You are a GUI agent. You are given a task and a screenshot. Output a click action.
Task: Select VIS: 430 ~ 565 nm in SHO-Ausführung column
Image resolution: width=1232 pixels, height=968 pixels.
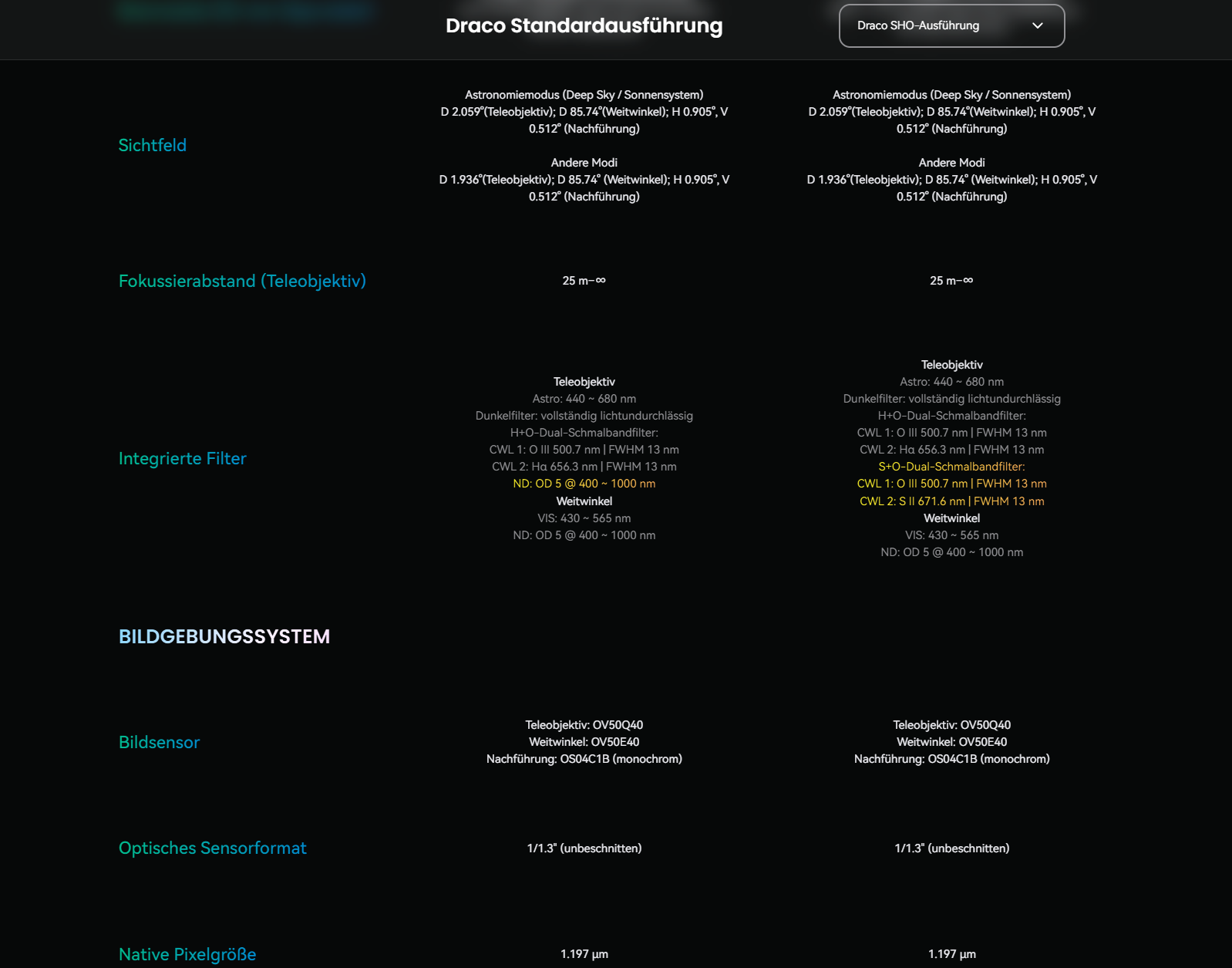pos(952,535)
